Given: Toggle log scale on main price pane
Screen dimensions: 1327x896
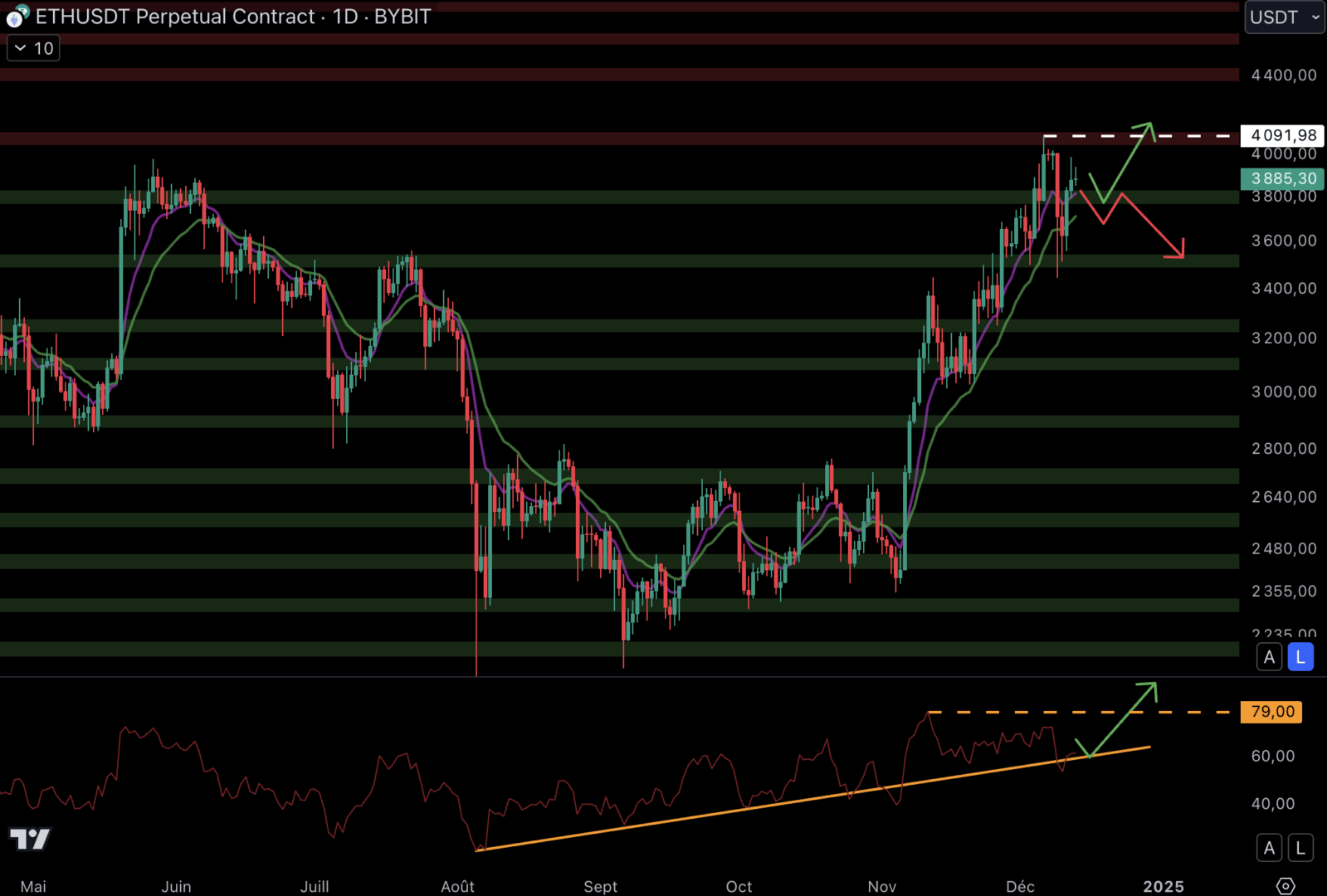Looking at the screenshot, I should click(x=1300, y=657).
